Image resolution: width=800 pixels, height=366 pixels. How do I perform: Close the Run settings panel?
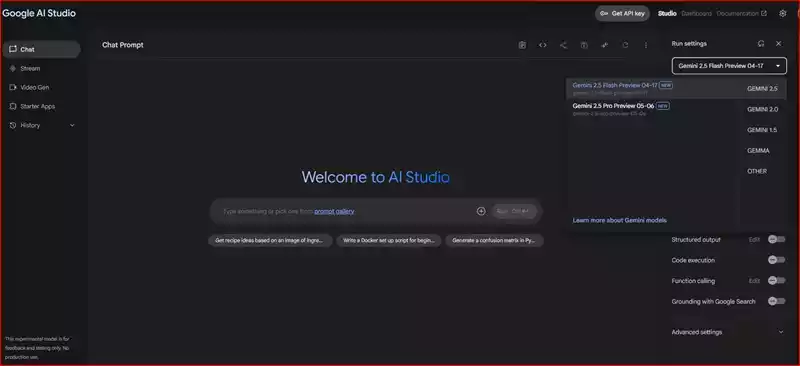point(778,44)
